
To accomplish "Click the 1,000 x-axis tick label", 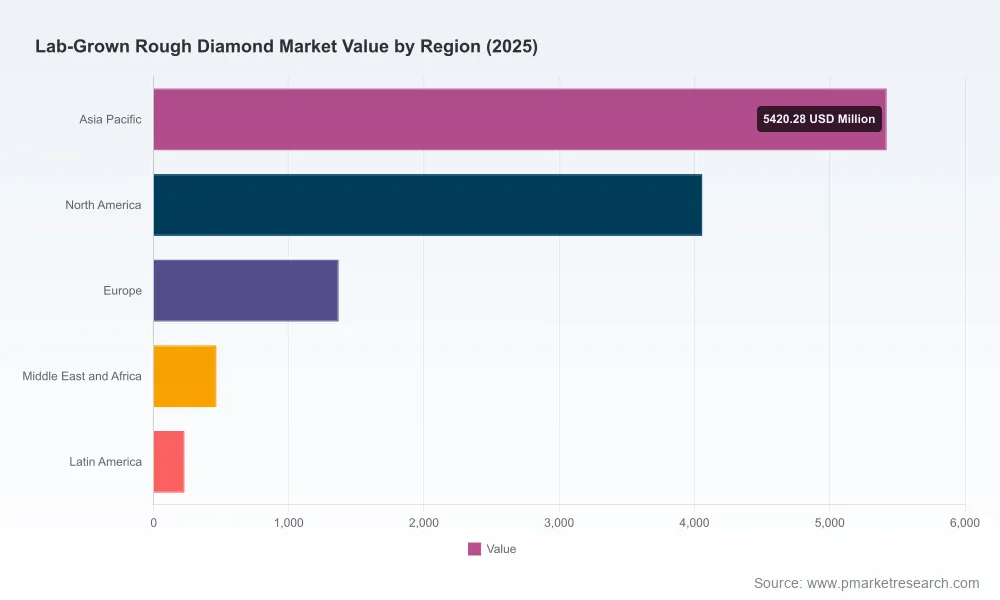I will pos(289,523).
